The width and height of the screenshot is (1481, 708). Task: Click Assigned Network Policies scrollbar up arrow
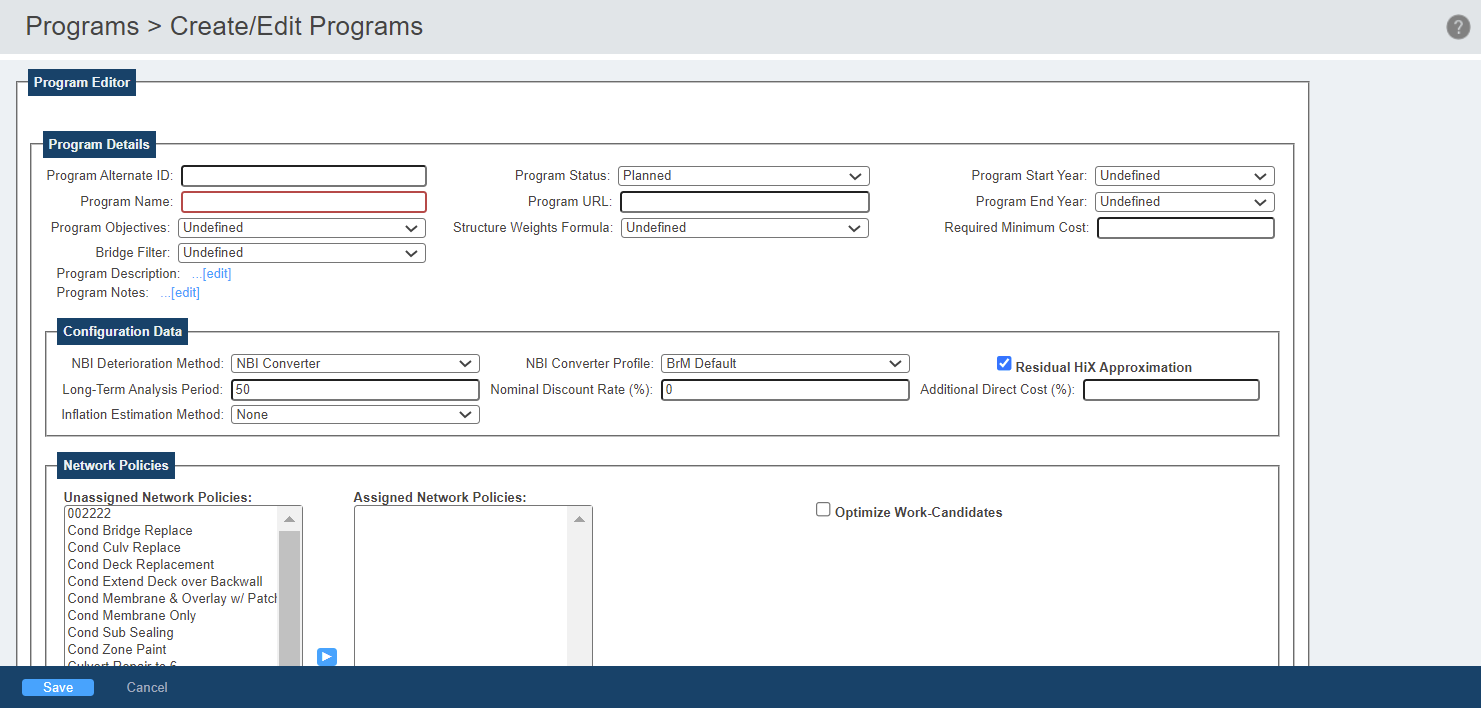579,519
